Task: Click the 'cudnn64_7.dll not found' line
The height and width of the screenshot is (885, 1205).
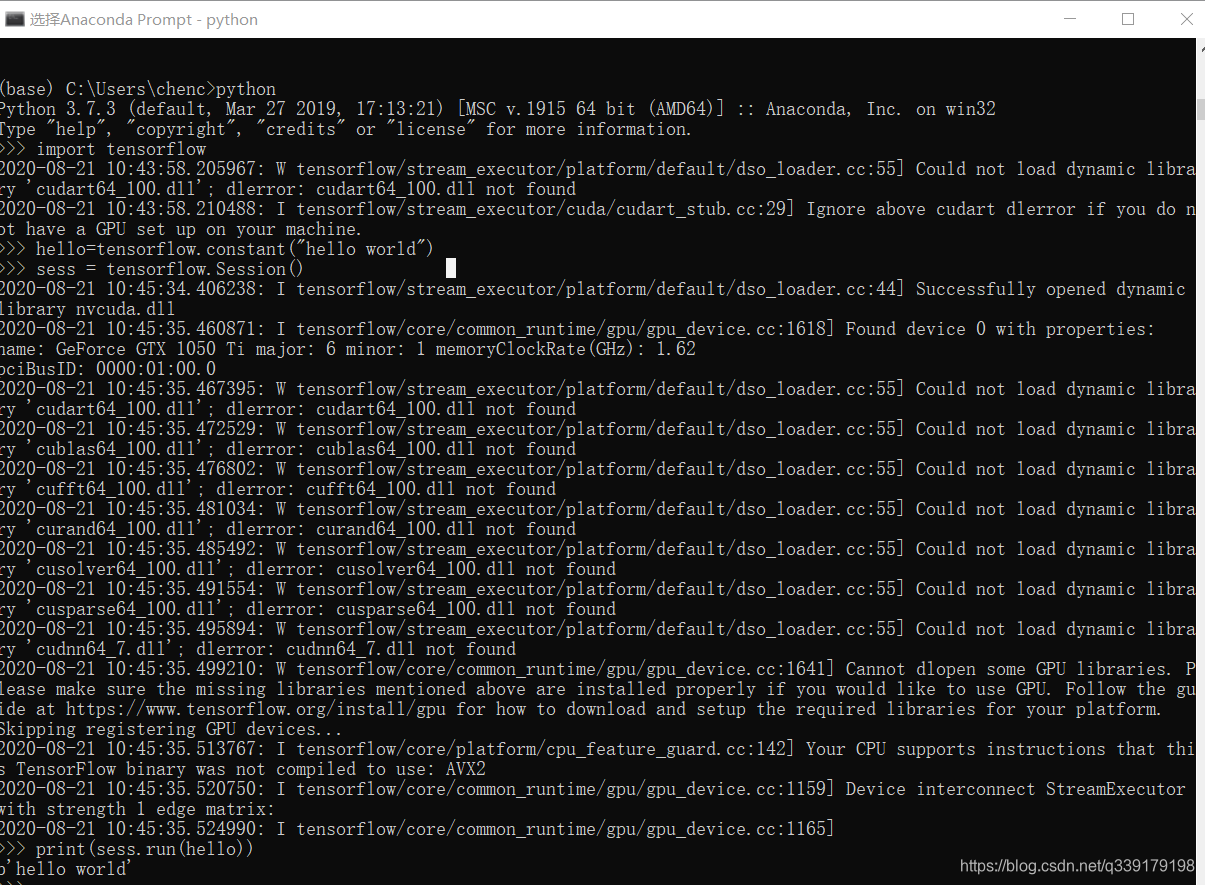Action: tap(258, 649)
